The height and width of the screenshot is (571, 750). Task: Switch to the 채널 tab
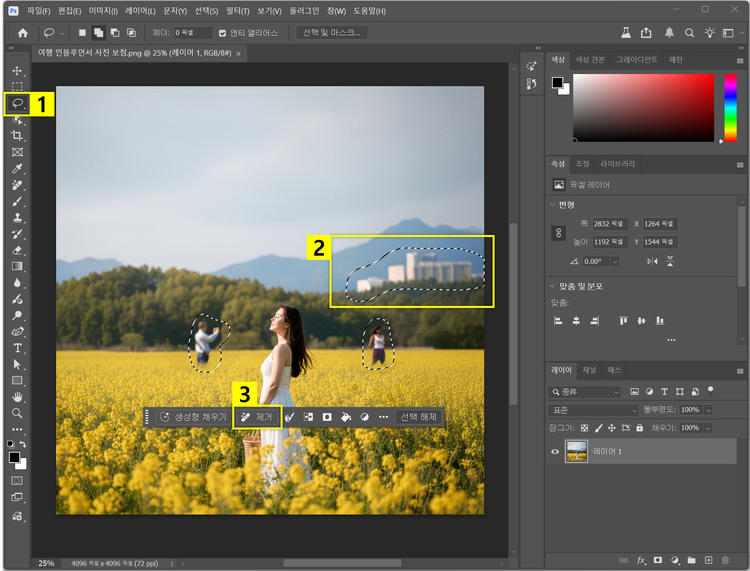tap(590, 370)
